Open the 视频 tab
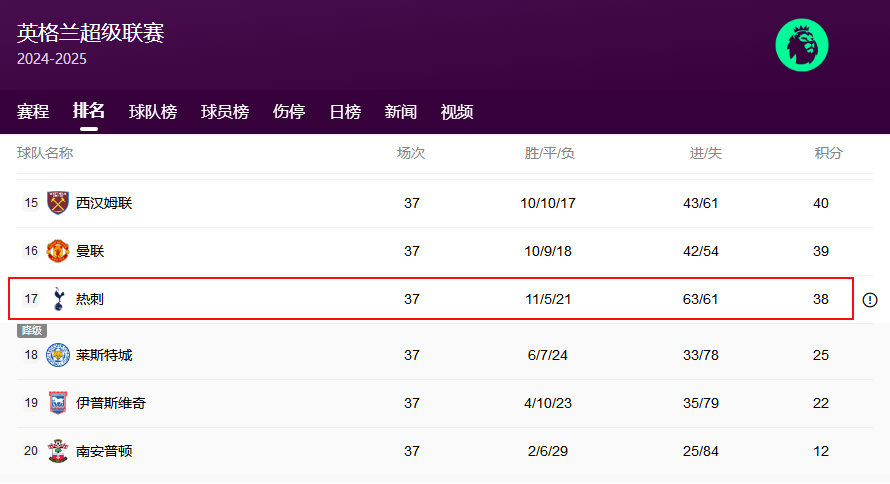The height and width of the screenshot is (484, 890). click(457, 112)
